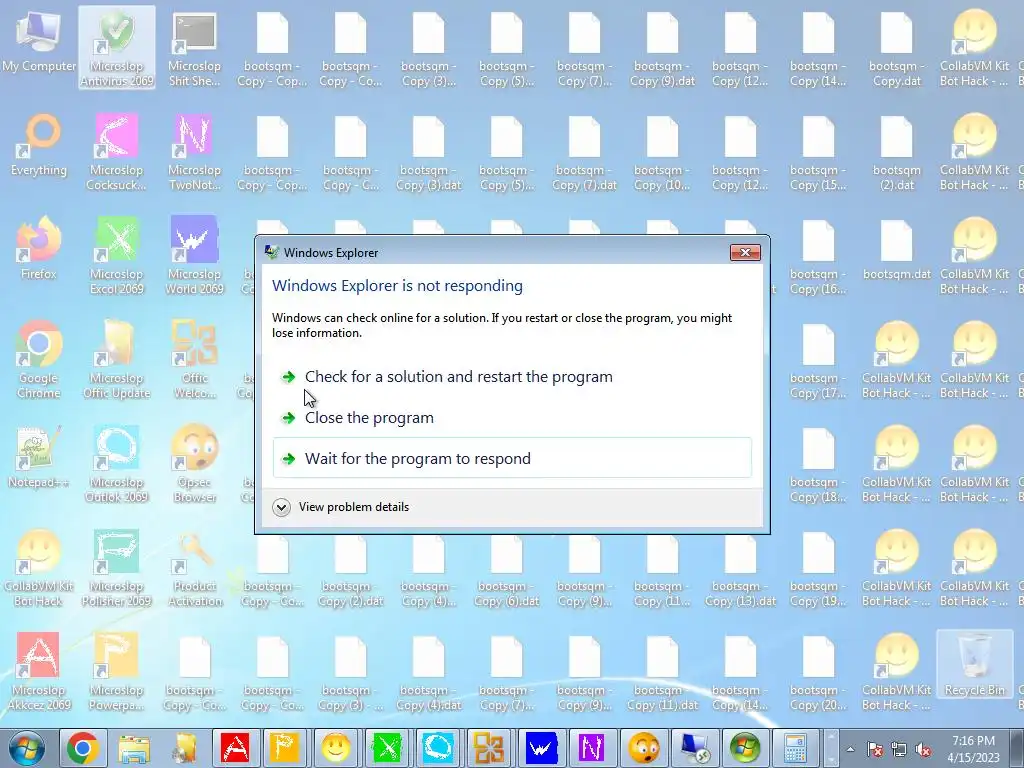Screen dimensions: 1024x768
Task: Select the Microslop Excel 2069 desktop shortcut
Action: tap(117, 256)
